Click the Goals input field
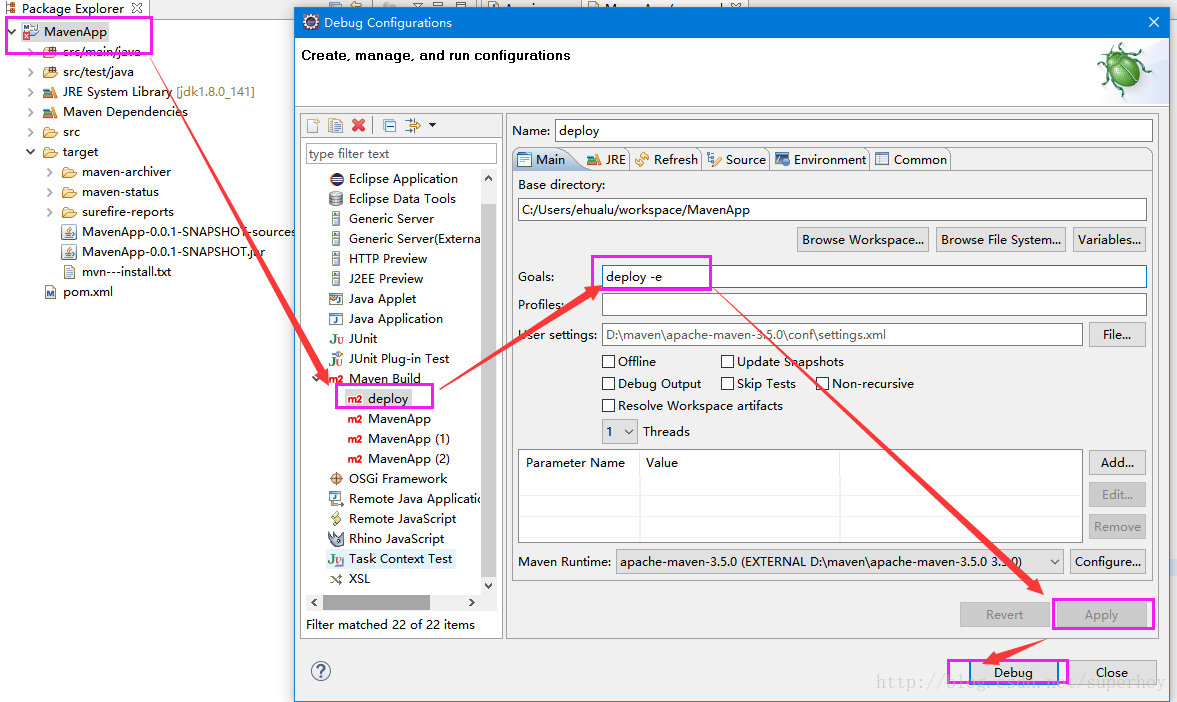This screenshot has width=1177, height=702. (874, 276)
